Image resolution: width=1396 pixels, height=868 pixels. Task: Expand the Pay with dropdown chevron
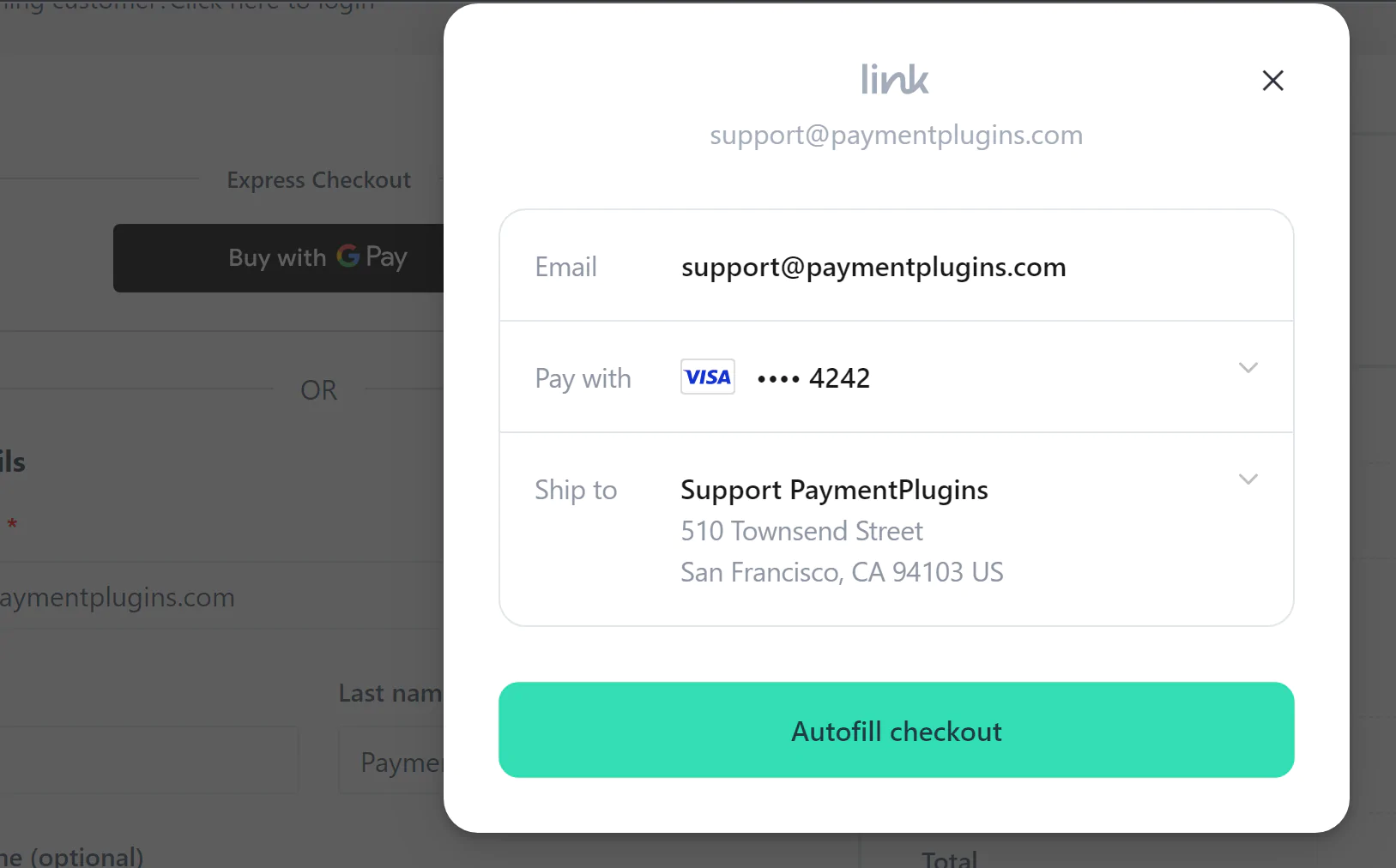coord(1248,368)
